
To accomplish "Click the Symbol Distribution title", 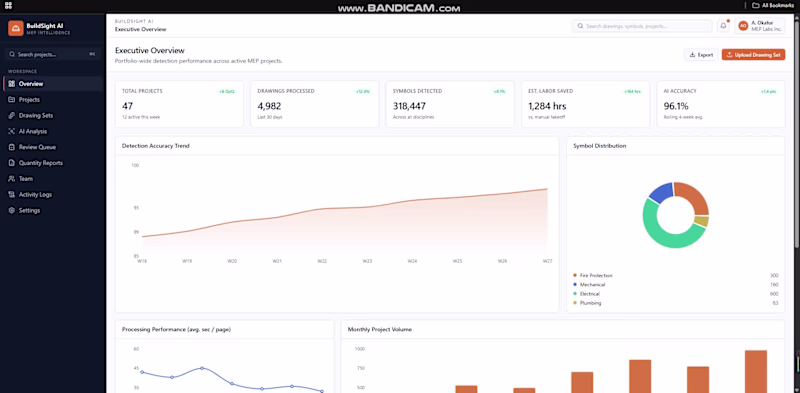I will 600,146.
